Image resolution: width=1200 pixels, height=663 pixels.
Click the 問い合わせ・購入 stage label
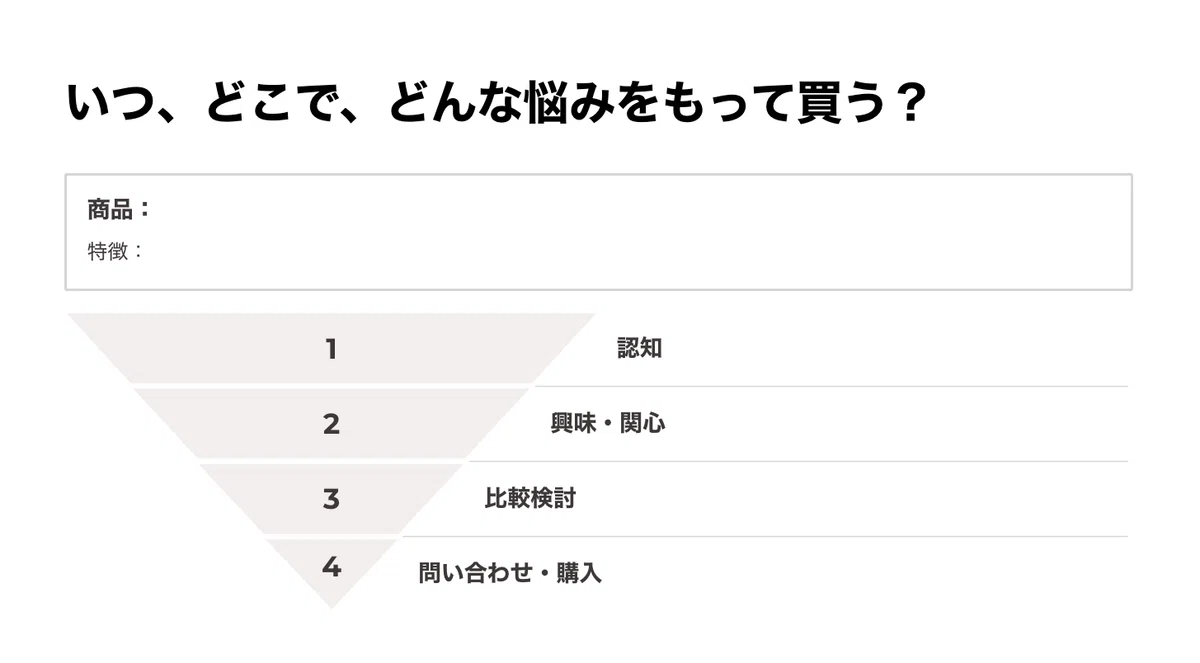pyautogui.click(x=510, y=573)
